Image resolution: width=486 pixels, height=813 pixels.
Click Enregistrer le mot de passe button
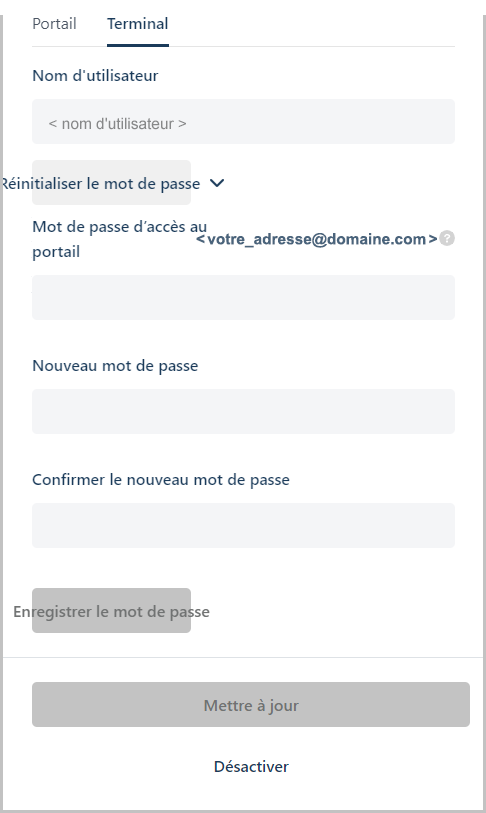click(112, 611)
